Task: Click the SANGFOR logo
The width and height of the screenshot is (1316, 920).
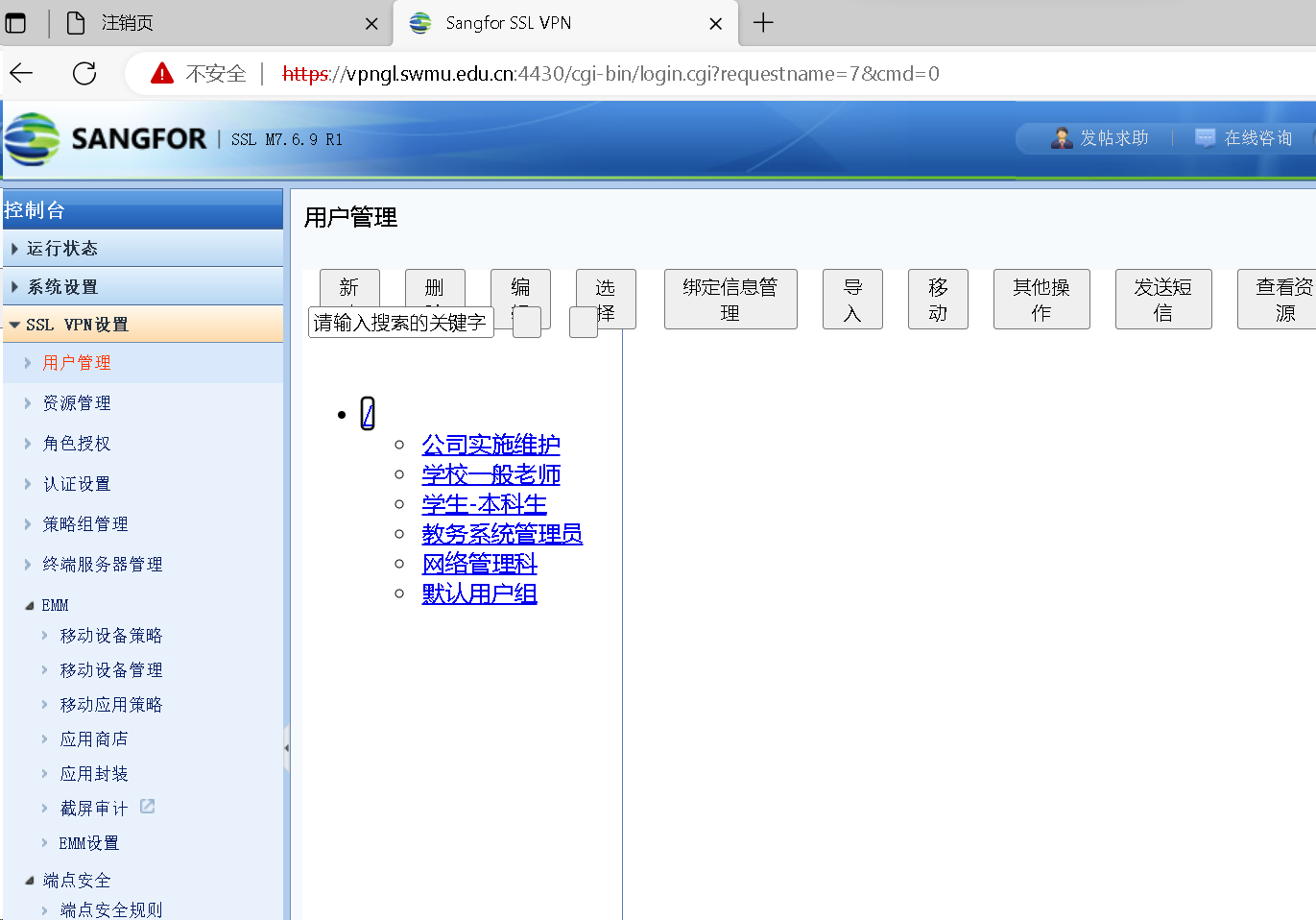Action: (106, 139)
